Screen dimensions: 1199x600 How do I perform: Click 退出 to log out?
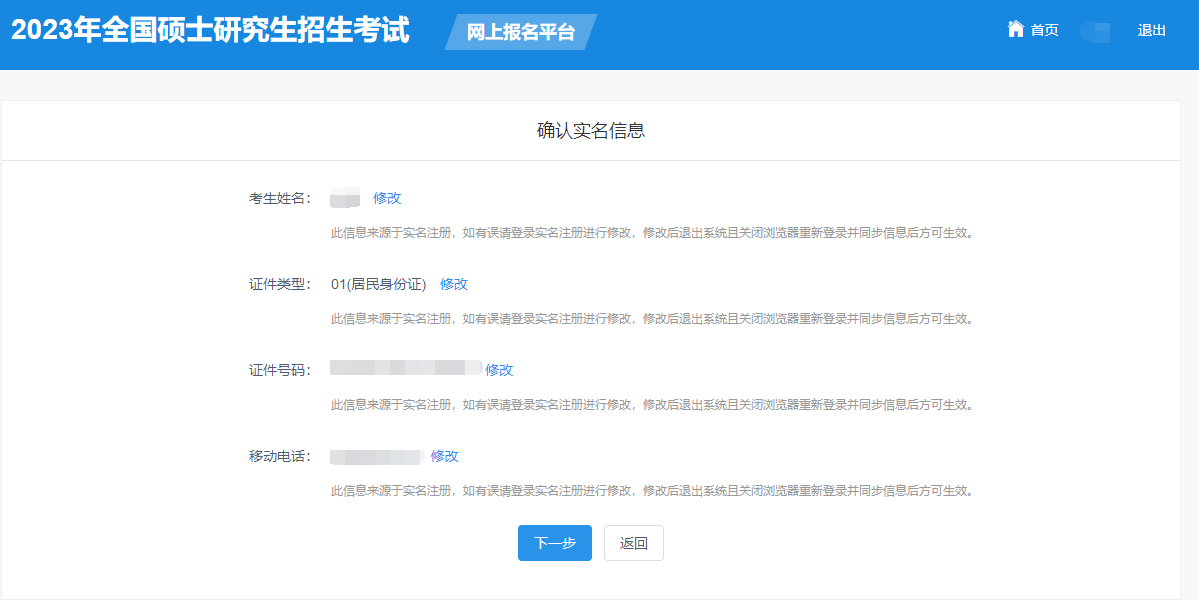(x=1151, y=30)
